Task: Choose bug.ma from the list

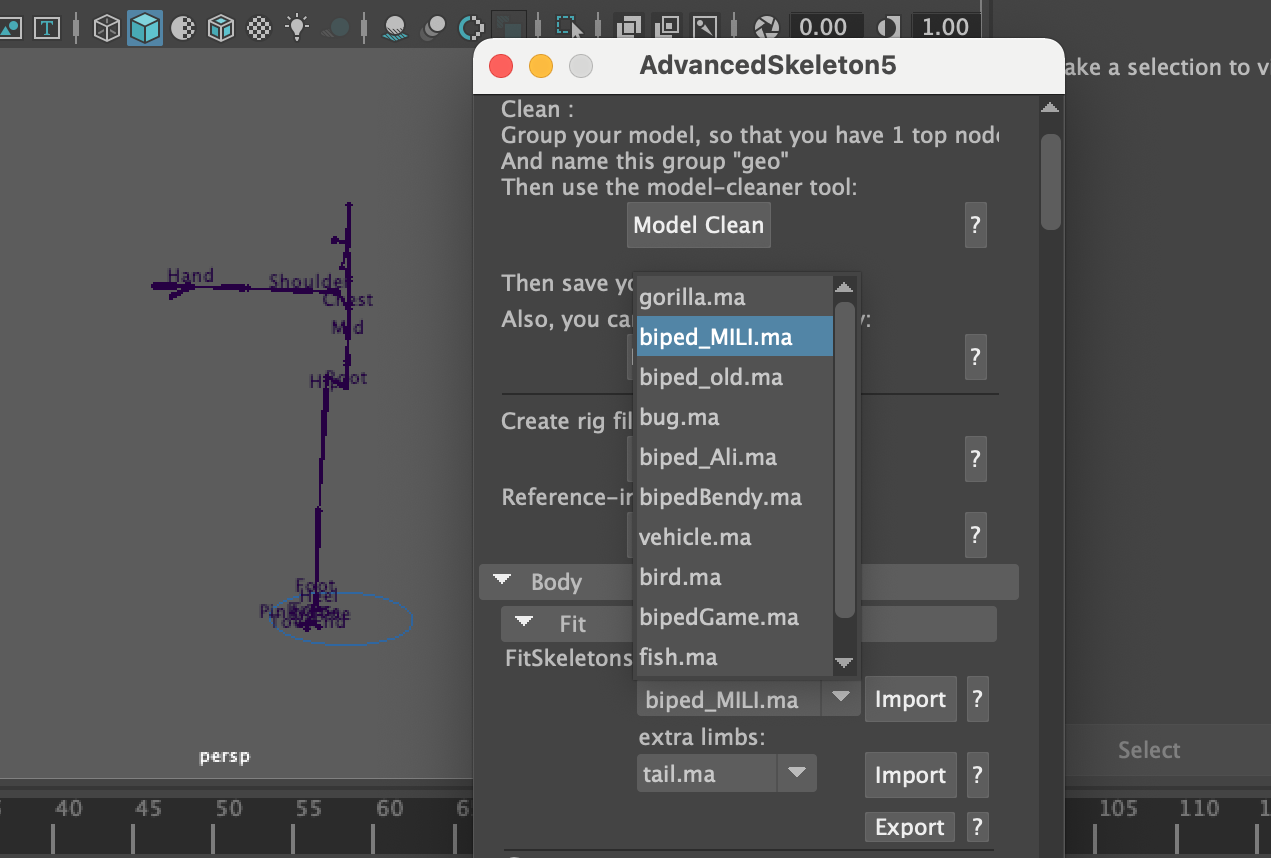Action: tap(734, 417)
